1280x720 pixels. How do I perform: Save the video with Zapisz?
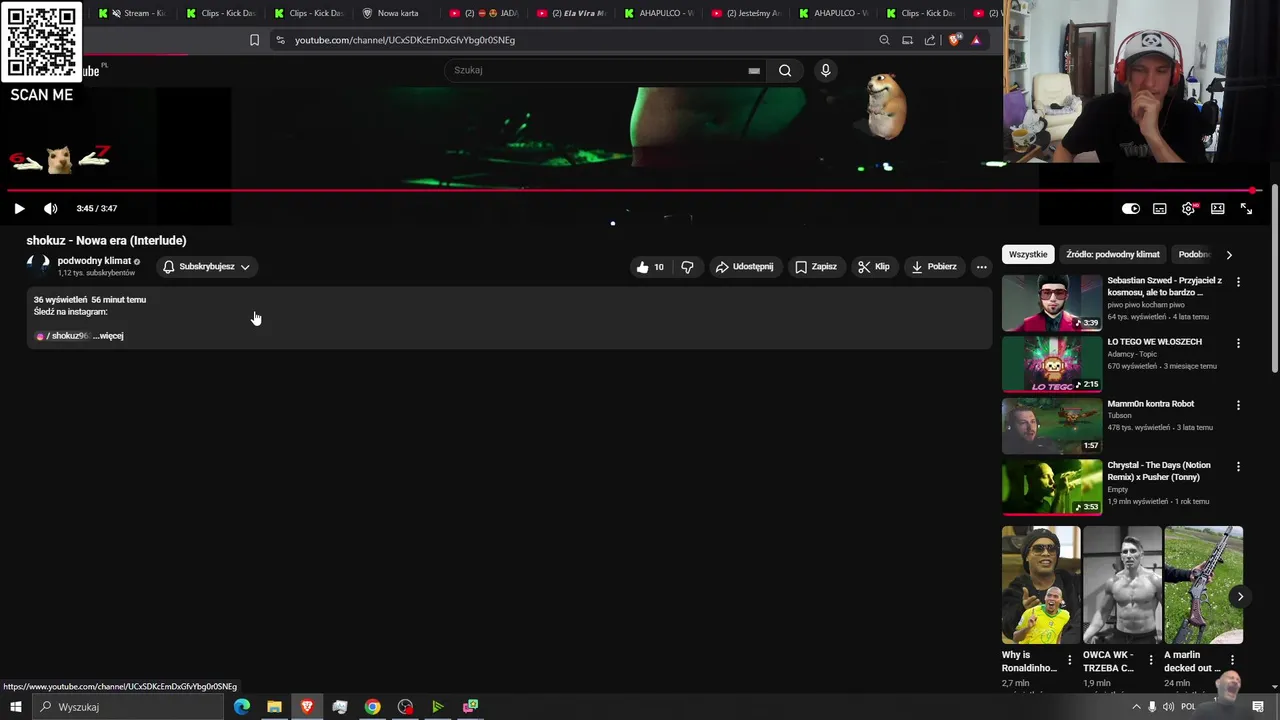point(815,267)
